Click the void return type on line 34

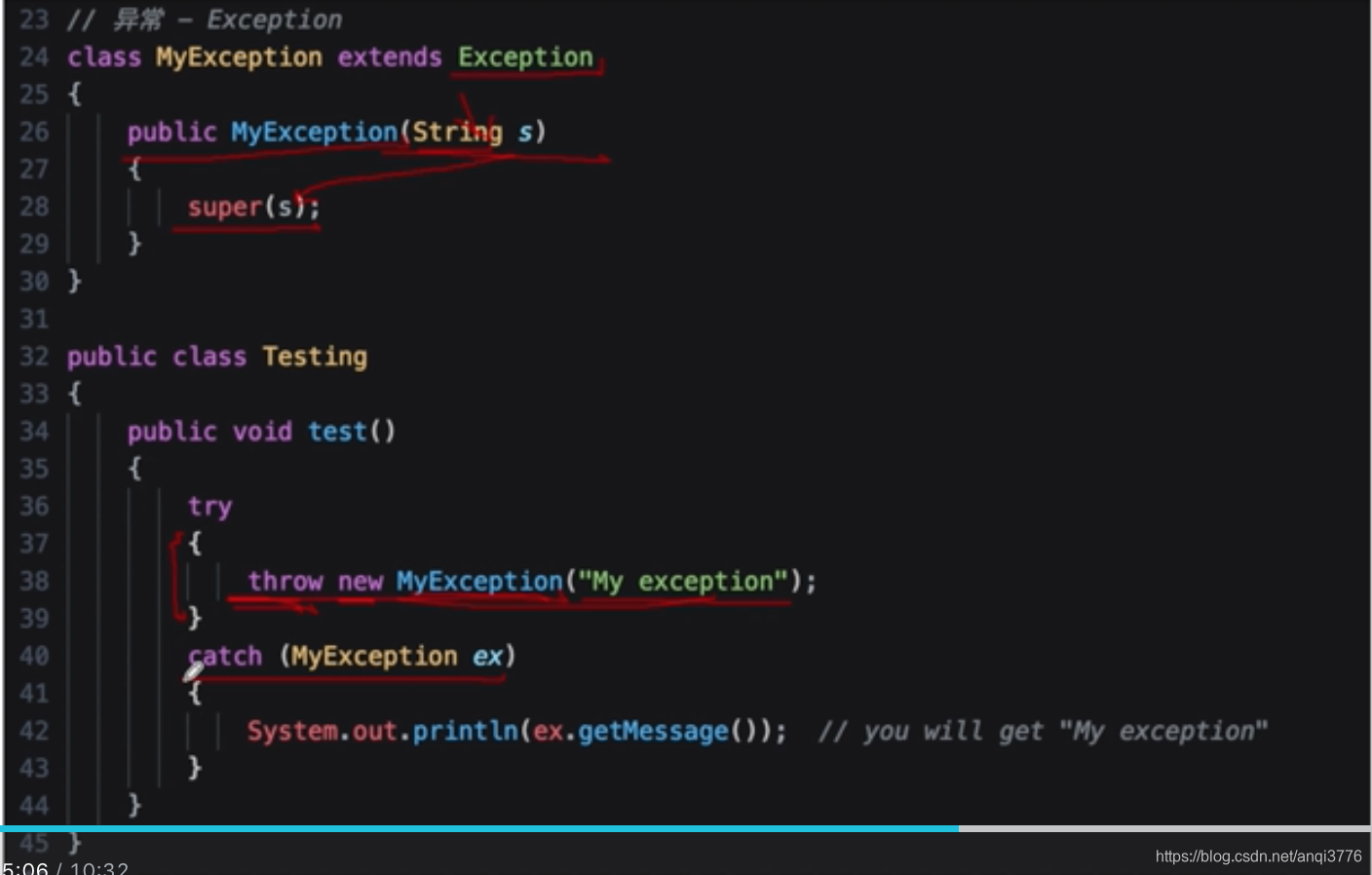point(262,432)
